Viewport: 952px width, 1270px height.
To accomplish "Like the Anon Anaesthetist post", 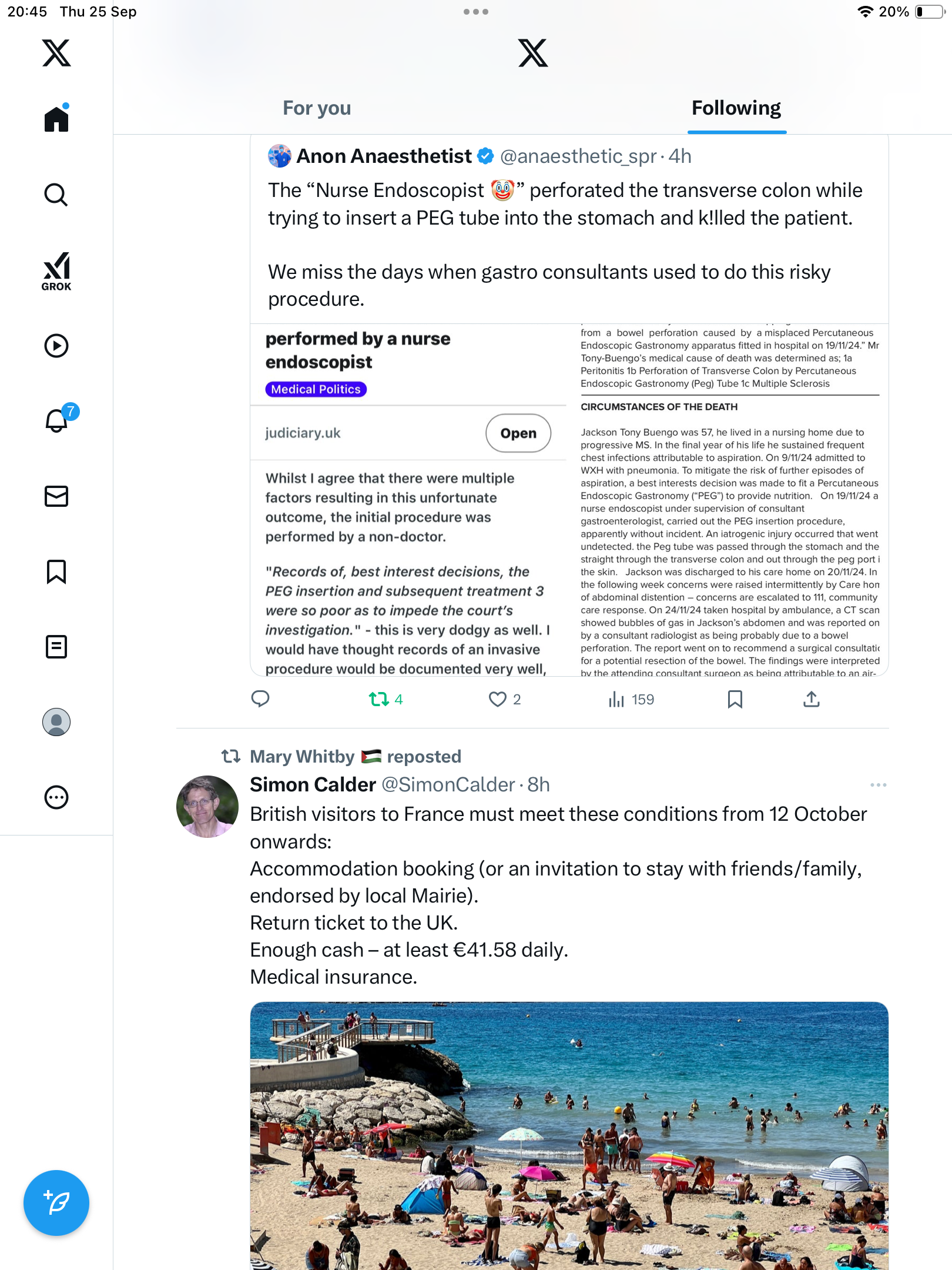I will point(498,699).
